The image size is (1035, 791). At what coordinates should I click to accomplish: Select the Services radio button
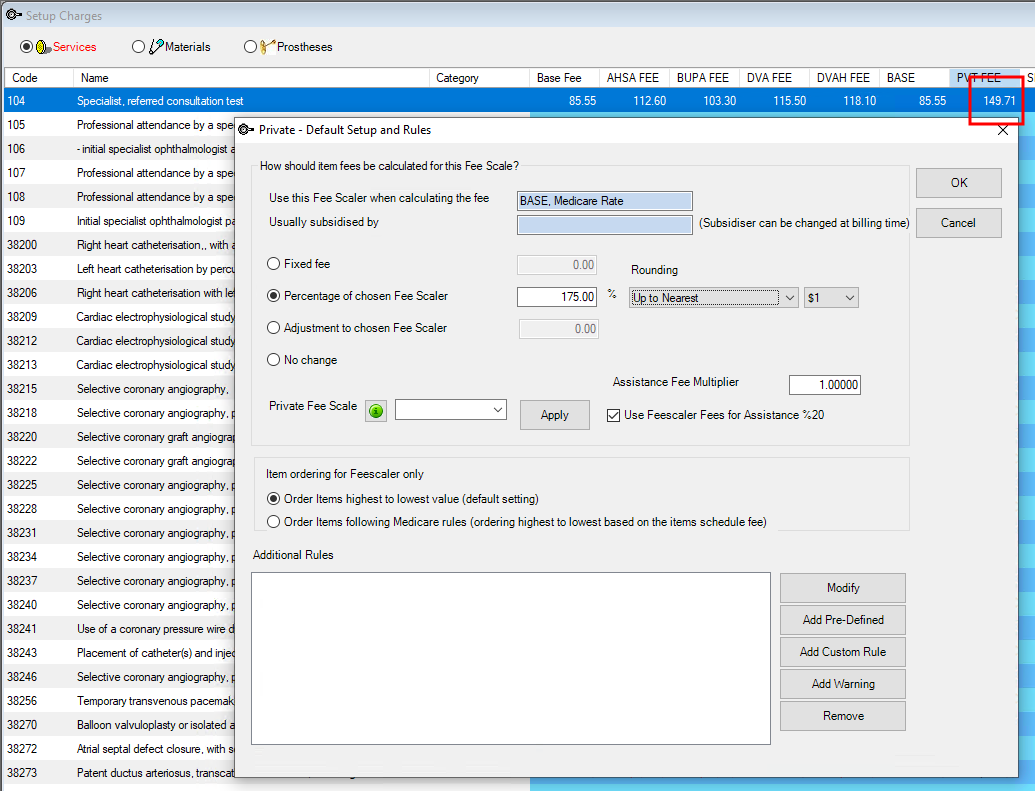[26, 47]
